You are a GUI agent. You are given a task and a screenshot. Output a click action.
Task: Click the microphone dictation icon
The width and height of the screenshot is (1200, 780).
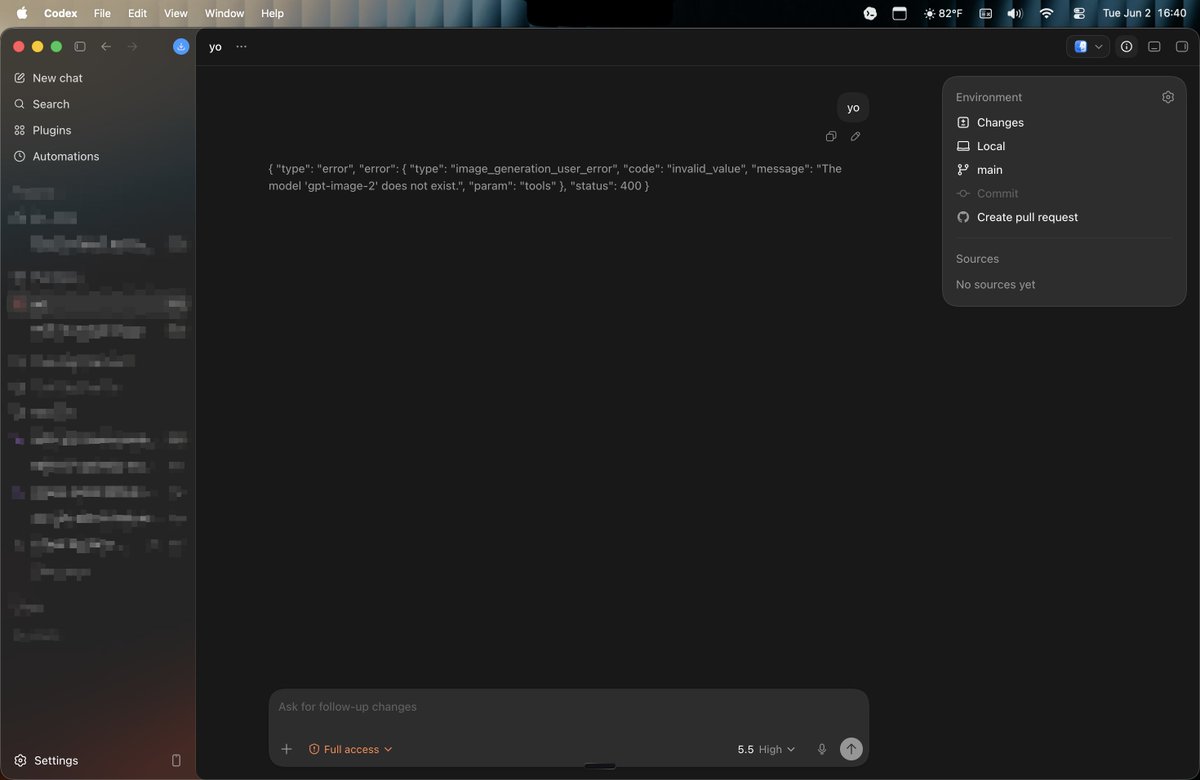pos(822,749)
